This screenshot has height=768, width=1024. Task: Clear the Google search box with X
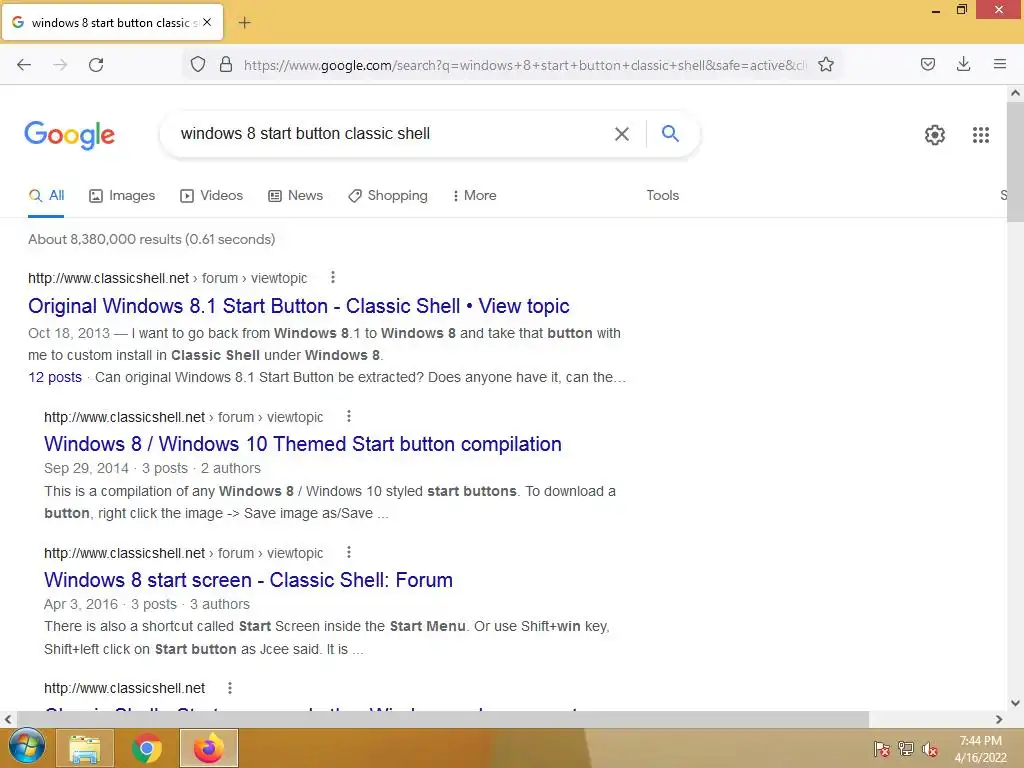[622, 134]
